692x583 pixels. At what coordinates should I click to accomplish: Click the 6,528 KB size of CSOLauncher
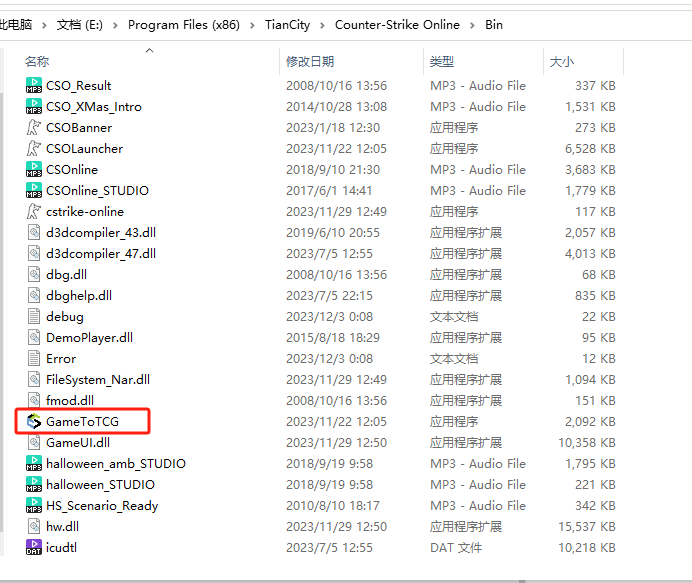click(590, 148)
